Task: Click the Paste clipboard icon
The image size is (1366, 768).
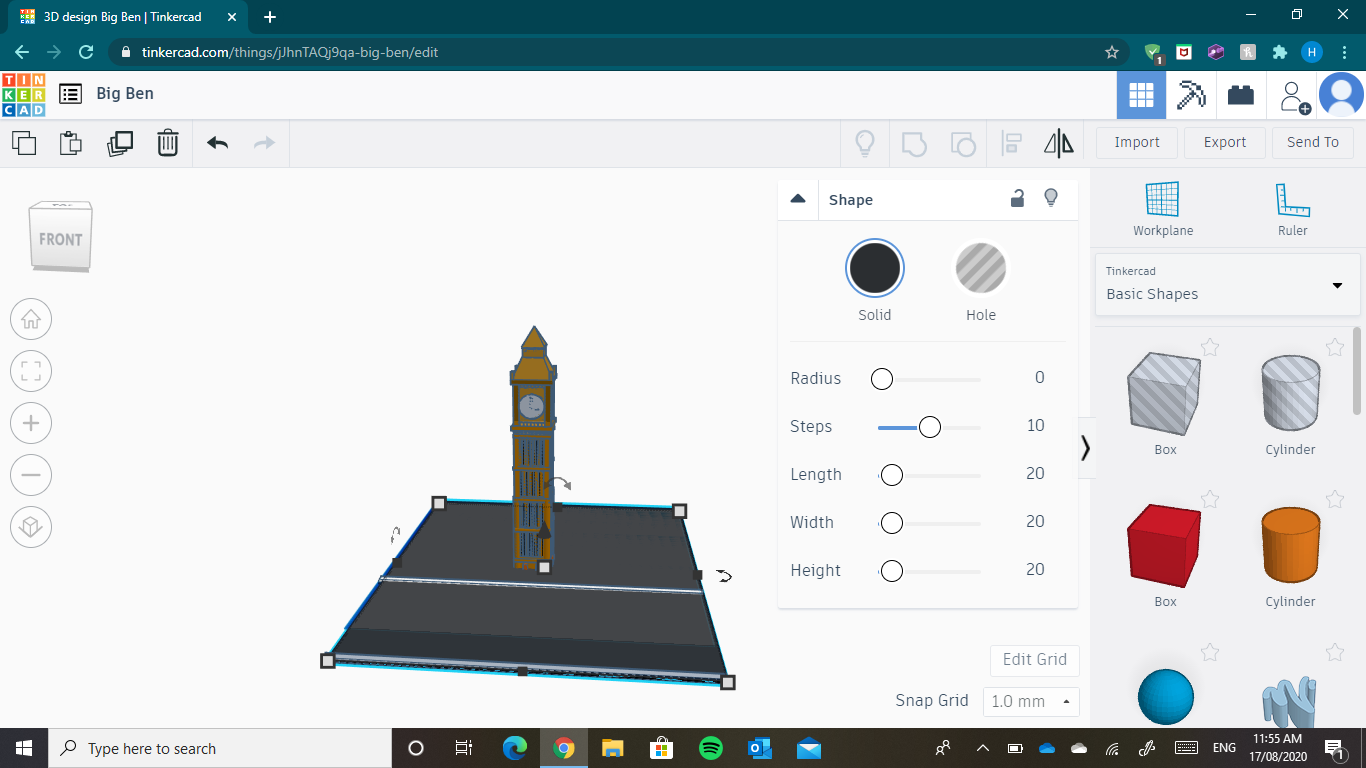Action: tap(71, 143)
